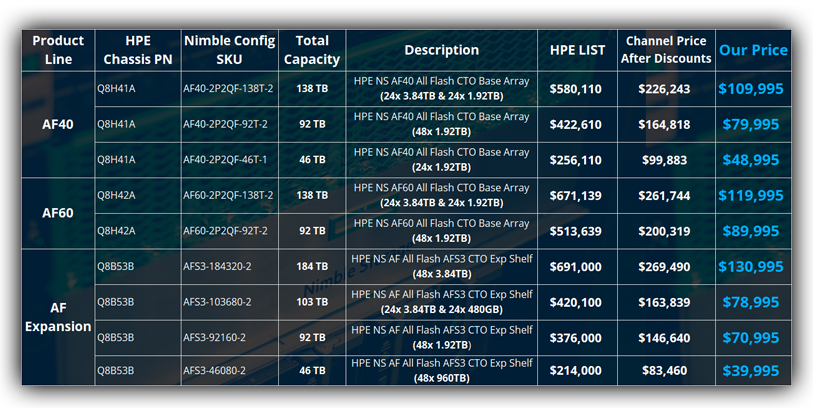Click the HPE Chassis PN column header

[x=137, y=50]
